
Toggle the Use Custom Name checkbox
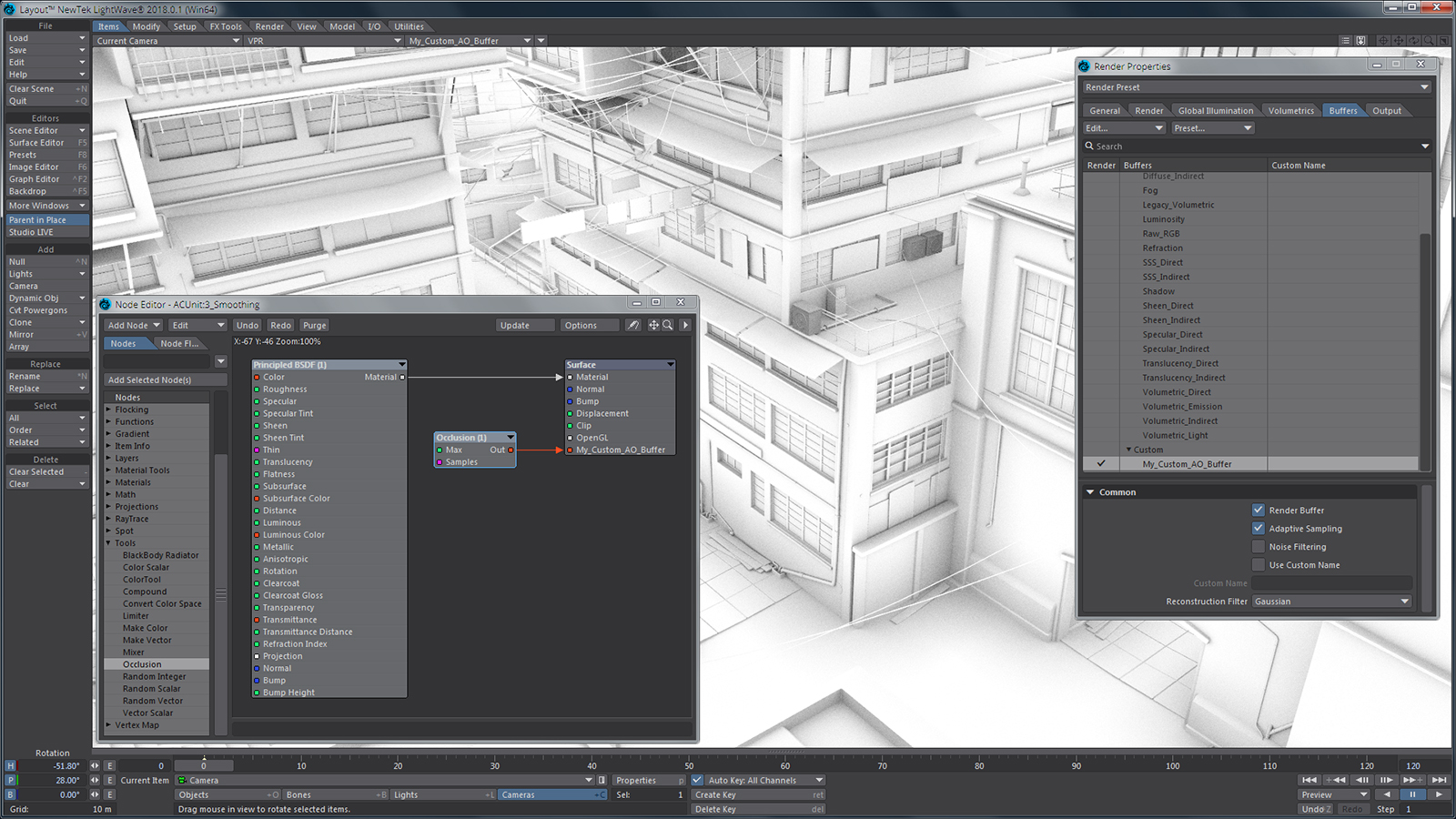click(x=1259, y=565)
